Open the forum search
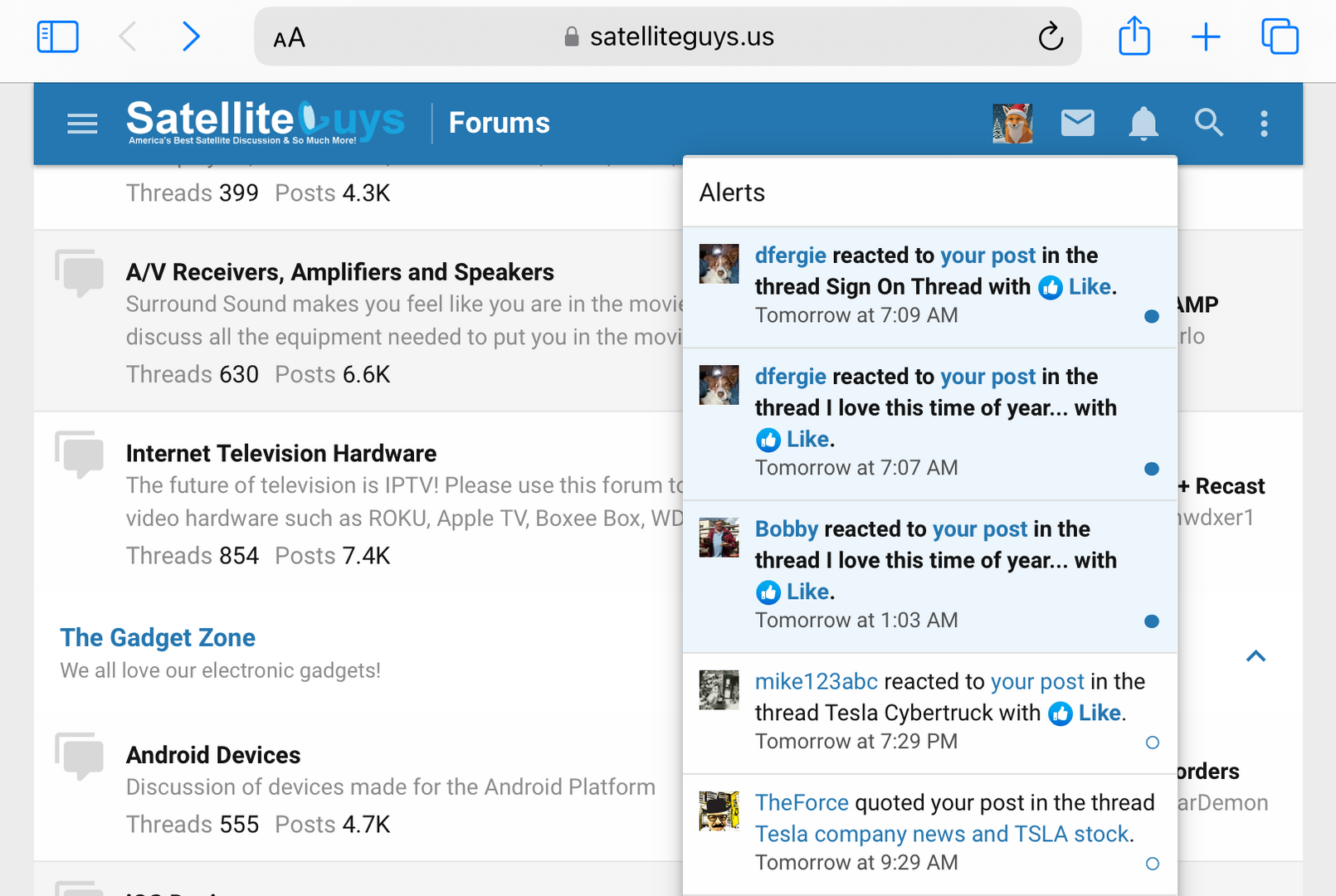The width and height of the screenshot is (1336, 896). [x=1208, y=124]
